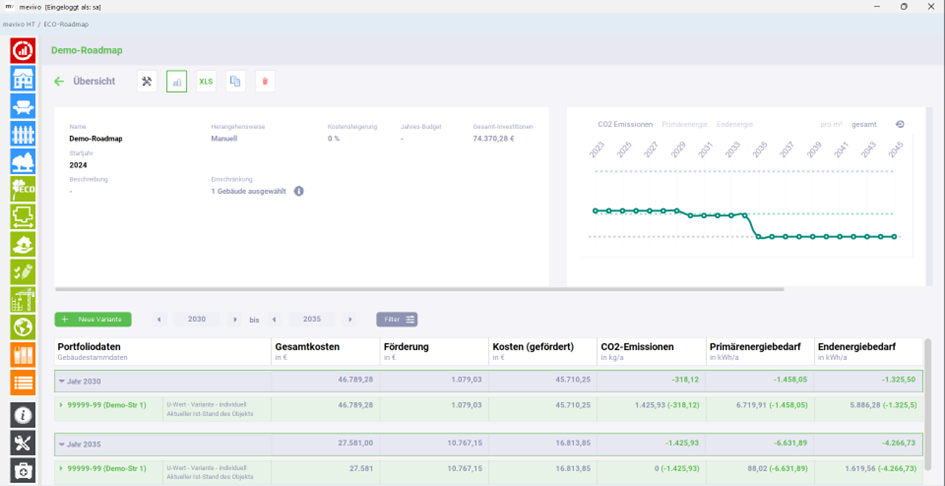Open the ECO cloverleaf module
This screenshot has width=945, height=486.
point(23,189)
